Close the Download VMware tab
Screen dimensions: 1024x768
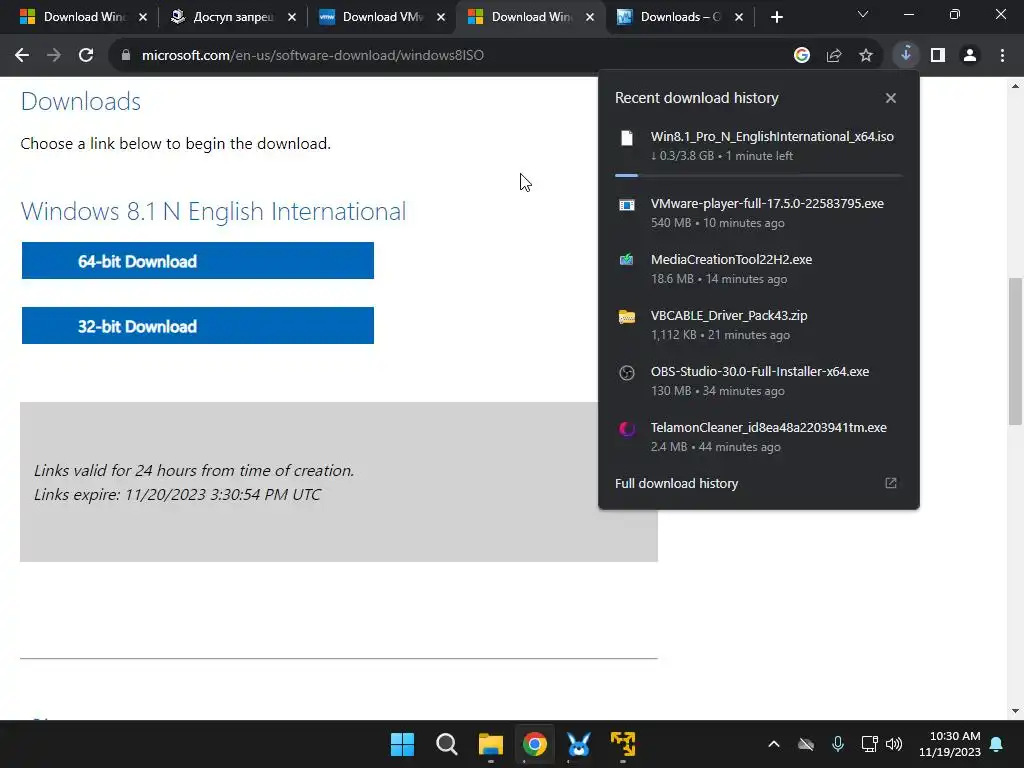click(x=441, y=17)
